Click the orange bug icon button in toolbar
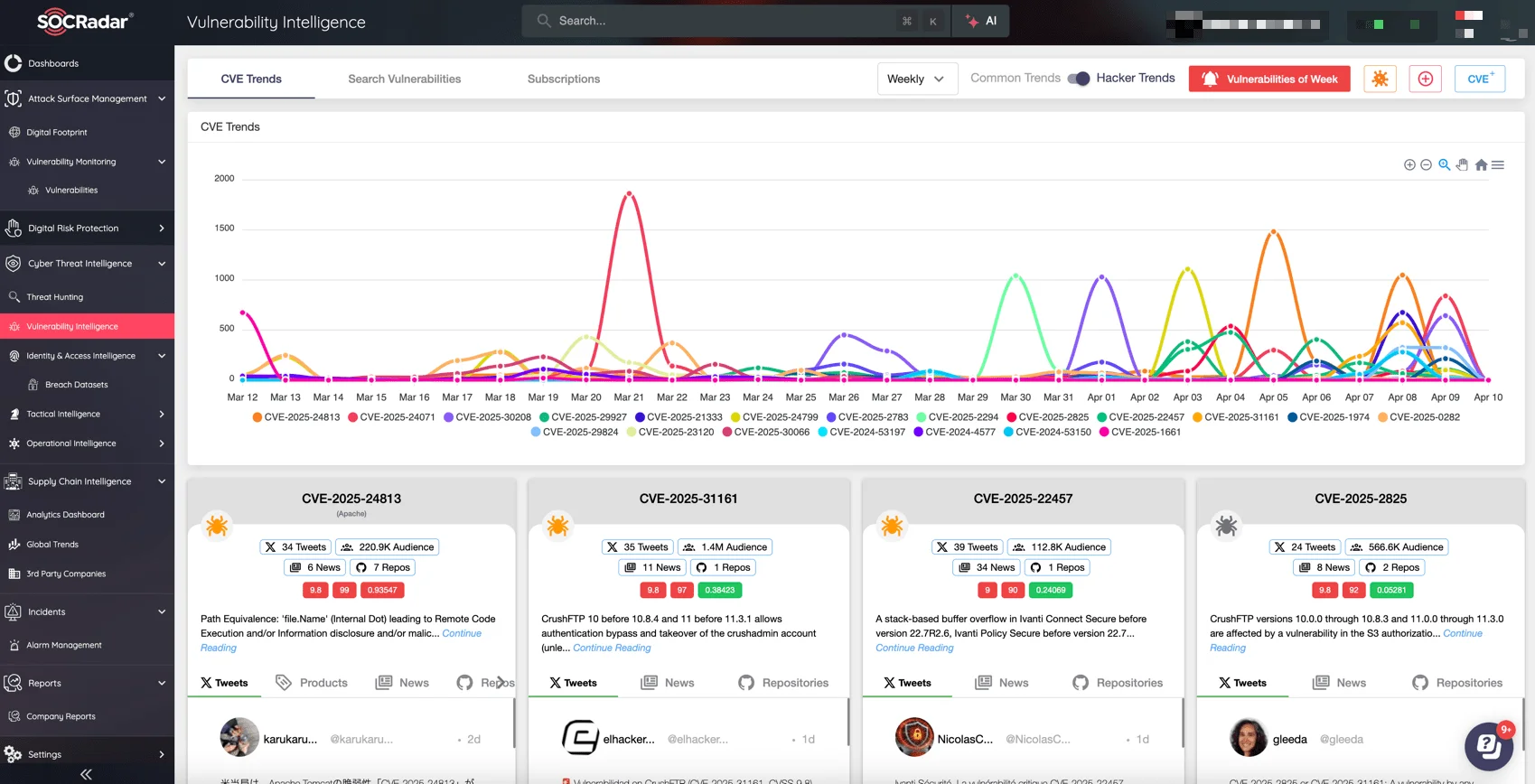This screenshot has height=784, width=1535. click(x=1380, y=79)
